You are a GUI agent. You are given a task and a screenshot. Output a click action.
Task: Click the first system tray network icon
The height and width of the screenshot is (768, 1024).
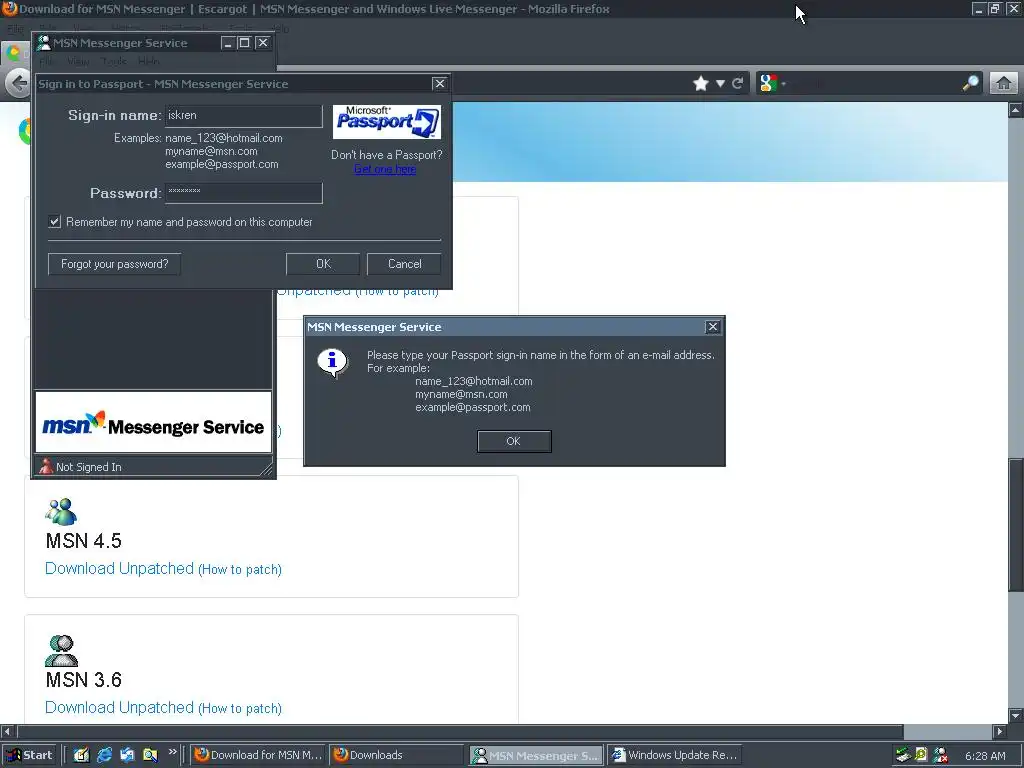903,755
